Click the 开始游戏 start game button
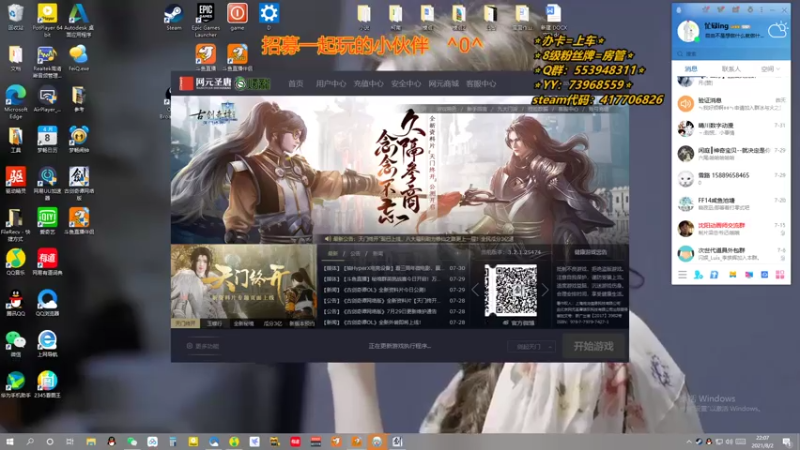Viewport: 800px width, 450px height. pyautogui.click(x=593, y=346)
